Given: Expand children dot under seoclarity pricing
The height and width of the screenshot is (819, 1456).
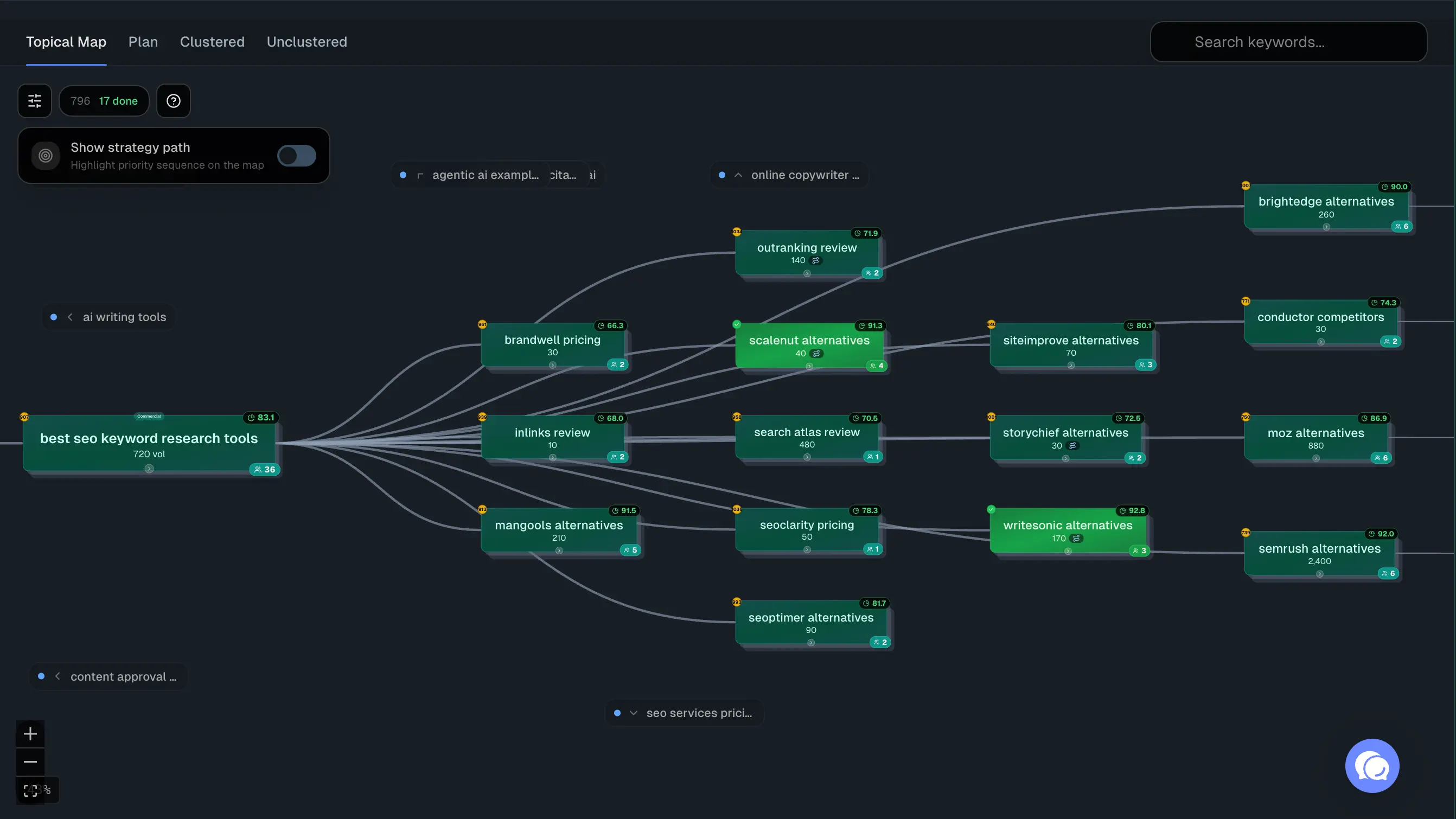Looking at the screenshot, I should click(807, 549).
